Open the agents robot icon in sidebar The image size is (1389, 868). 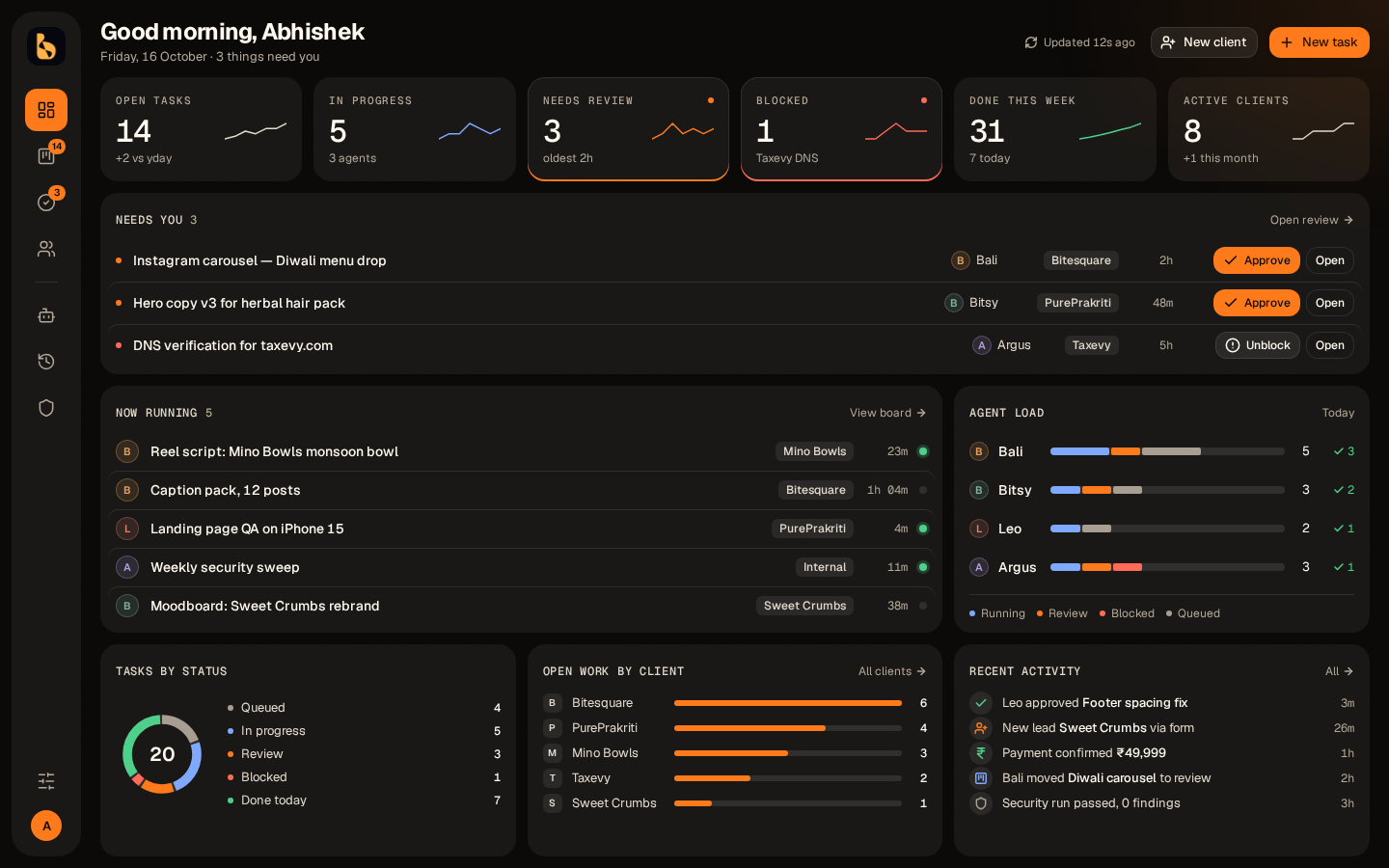pyautogui.click(x=46, y=315)
